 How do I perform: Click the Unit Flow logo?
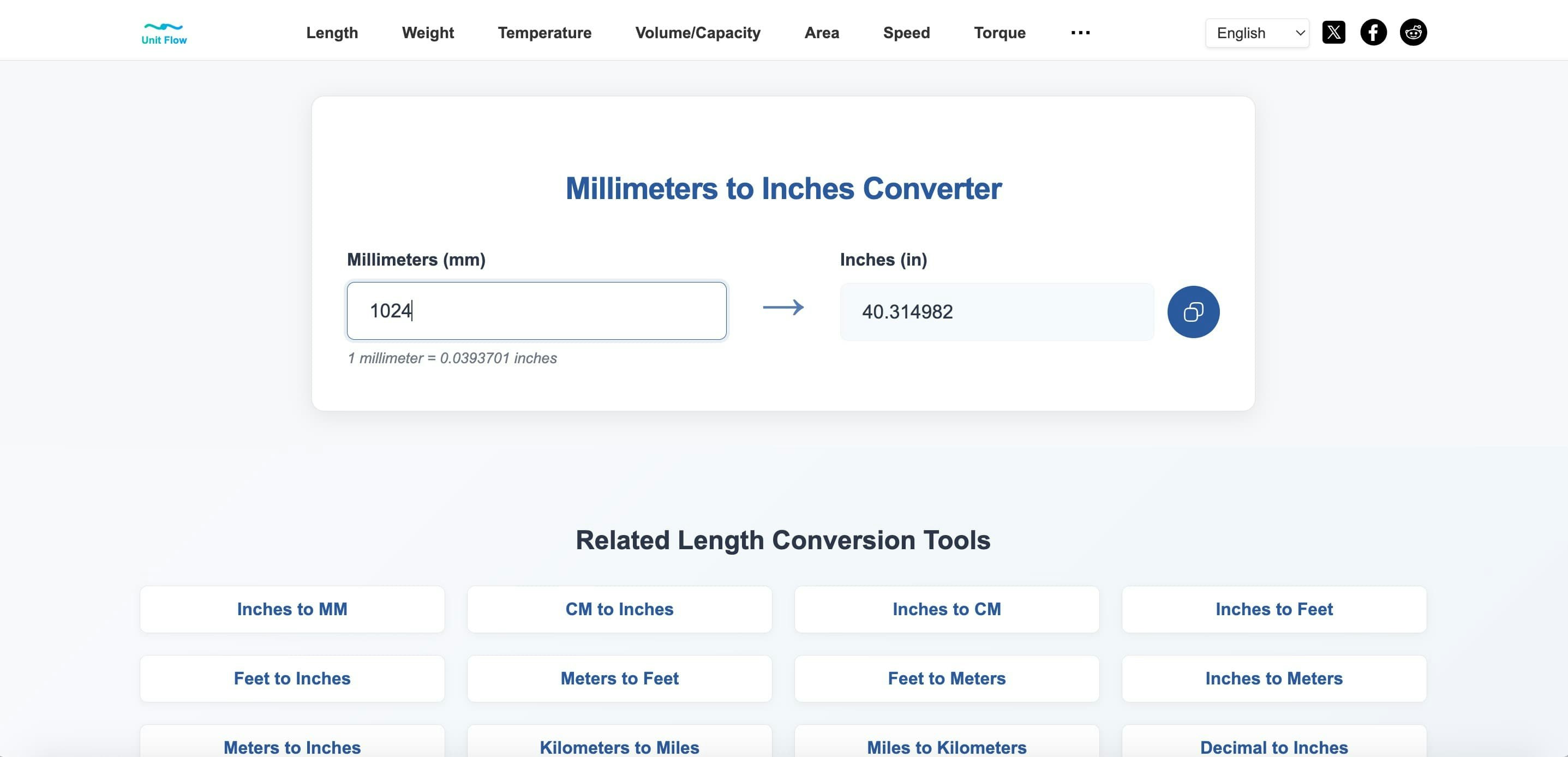[x=163, y=32]
